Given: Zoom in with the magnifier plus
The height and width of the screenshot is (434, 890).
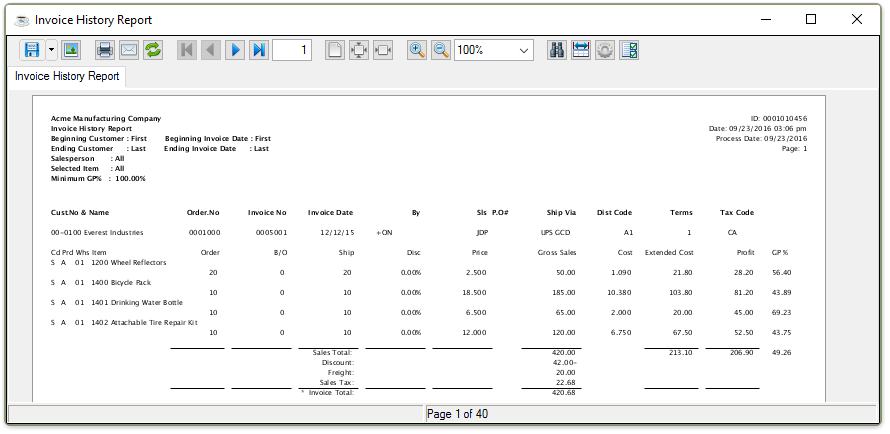Looking at the screenshot, I should pos(417,50).
